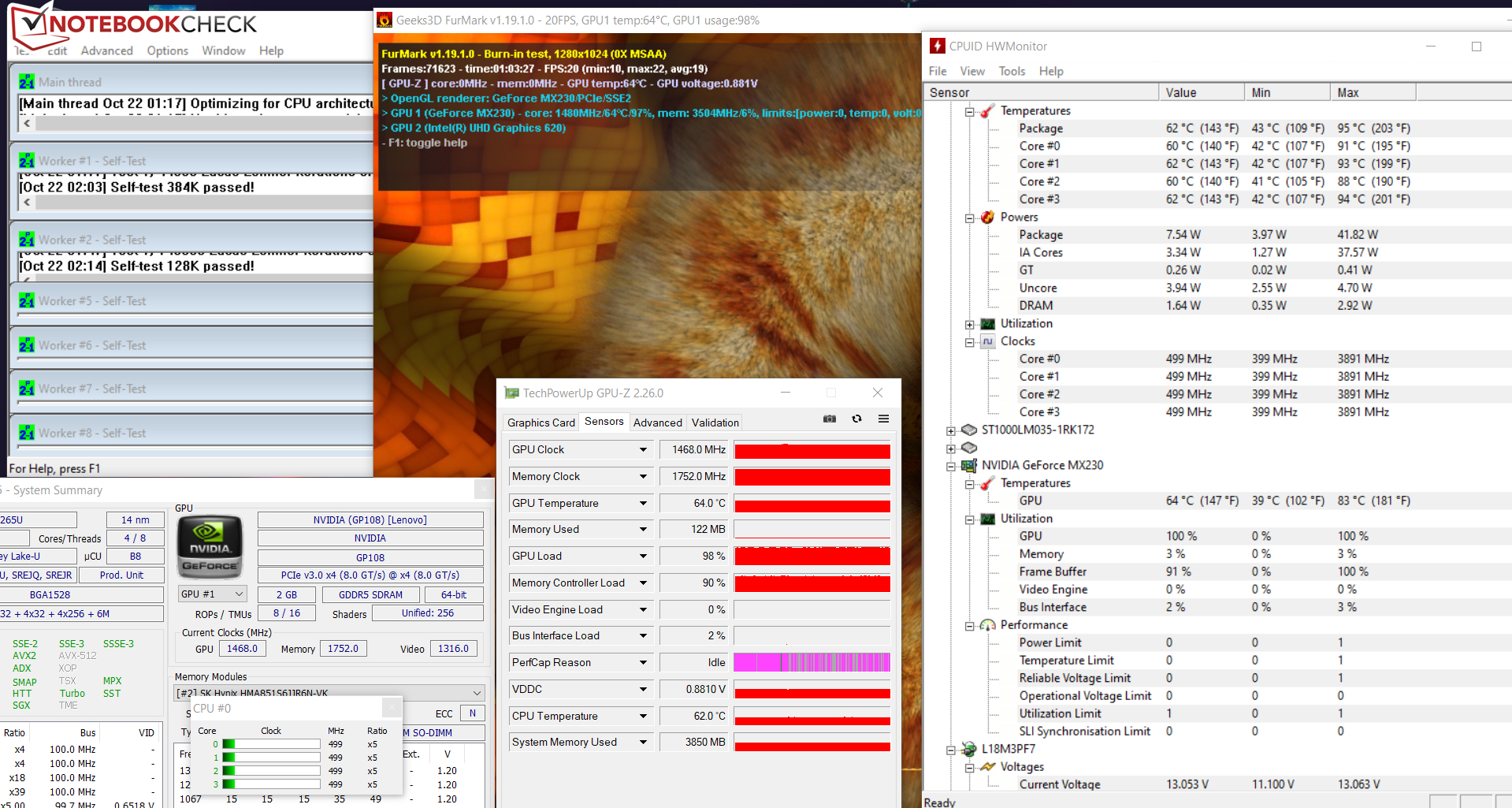This screenshot has width=1512, height=808.
Task: Click the Worker #2 Self-Test icon
Action: click(27, 240)
